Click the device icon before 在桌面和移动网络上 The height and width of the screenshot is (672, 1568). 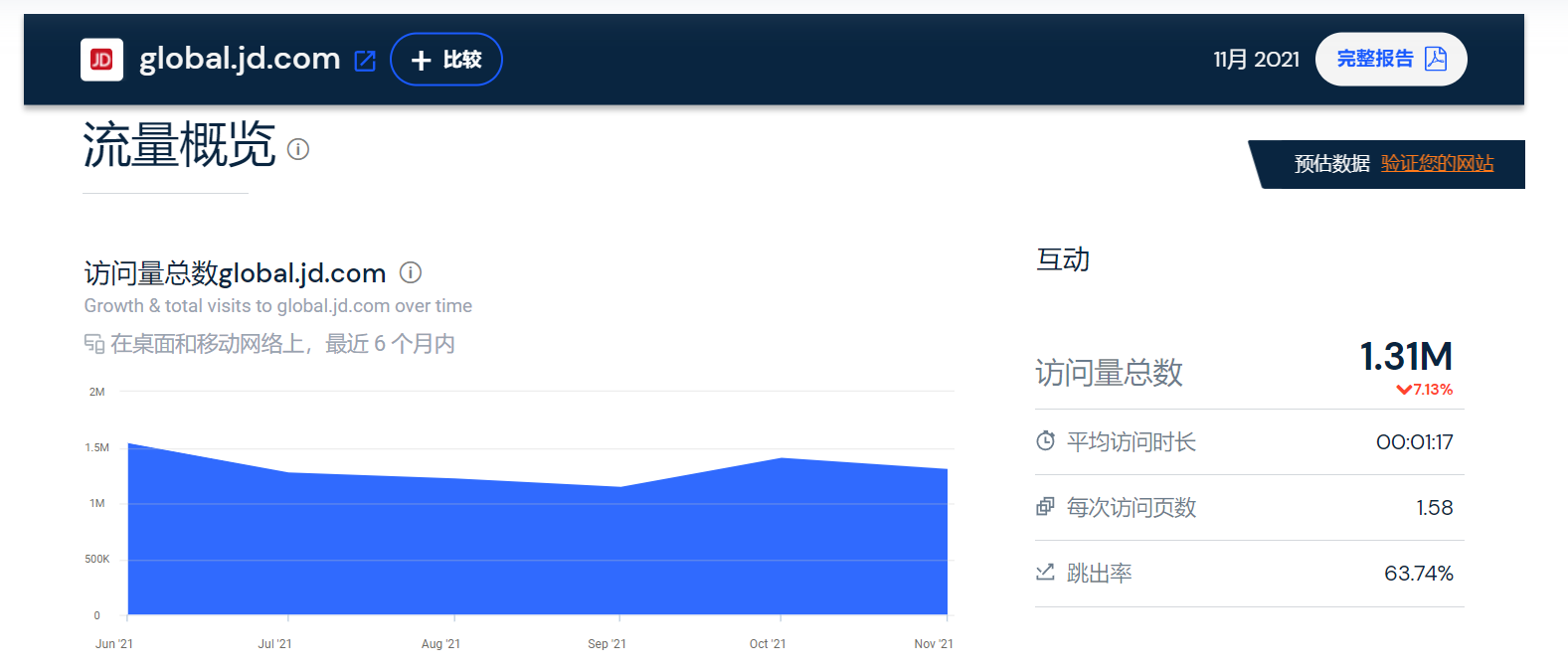point(94,344)
